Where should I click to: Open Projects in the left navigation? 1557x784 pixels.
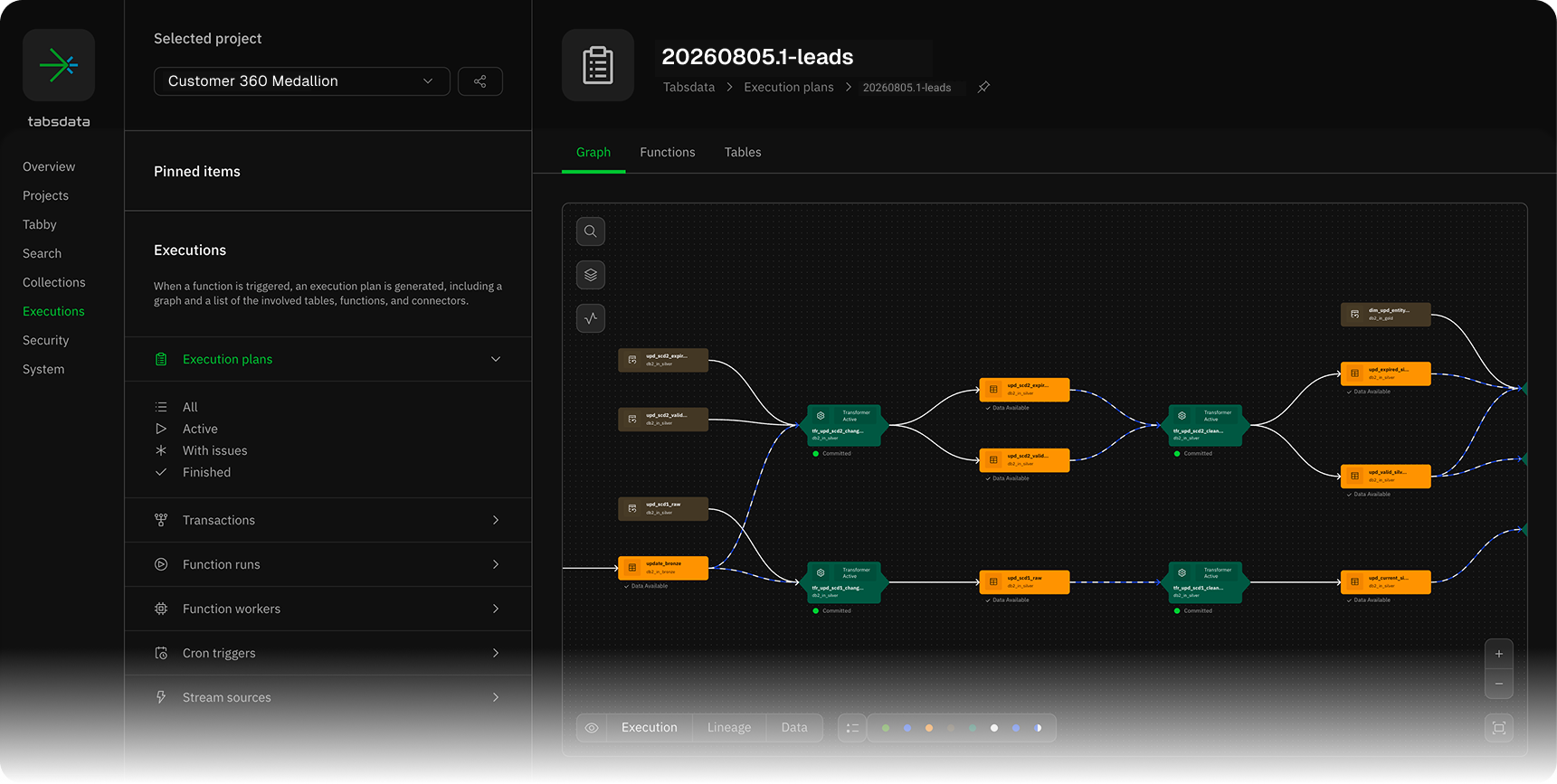tap(45, 195)
